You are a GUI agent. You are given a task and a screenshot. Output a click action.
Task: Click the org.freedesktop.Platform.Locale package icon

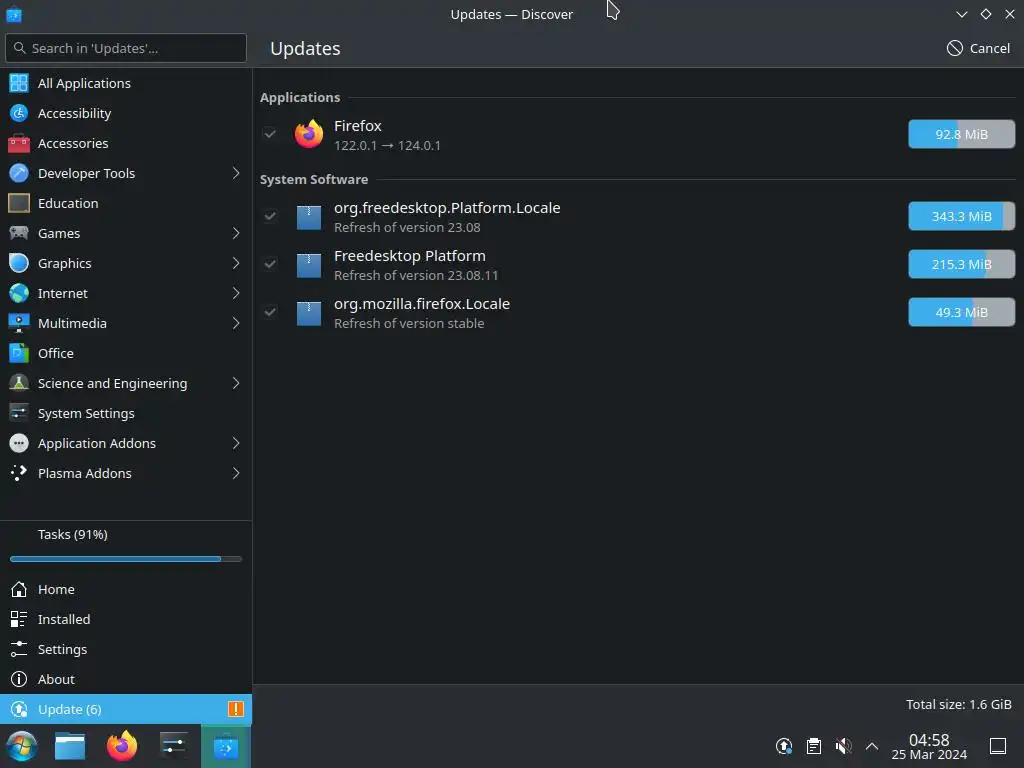[309, 217]
